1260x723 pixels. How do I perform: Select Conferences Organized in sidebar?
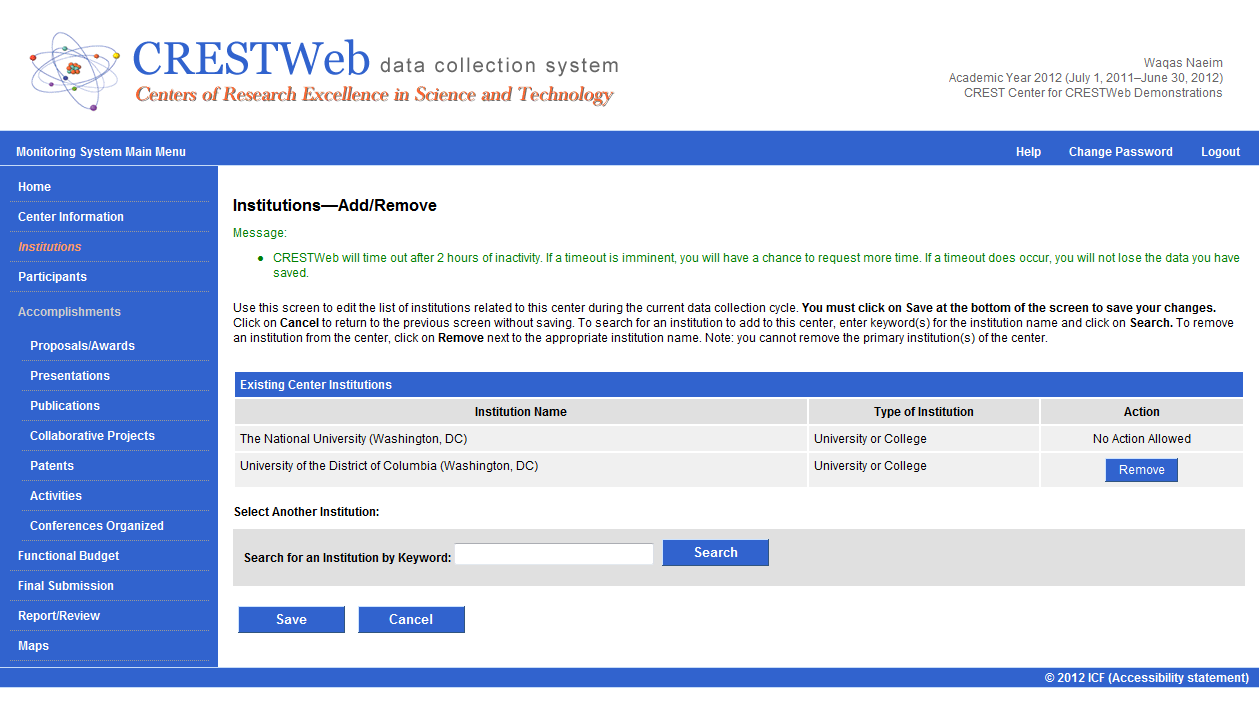click(97, 526)
